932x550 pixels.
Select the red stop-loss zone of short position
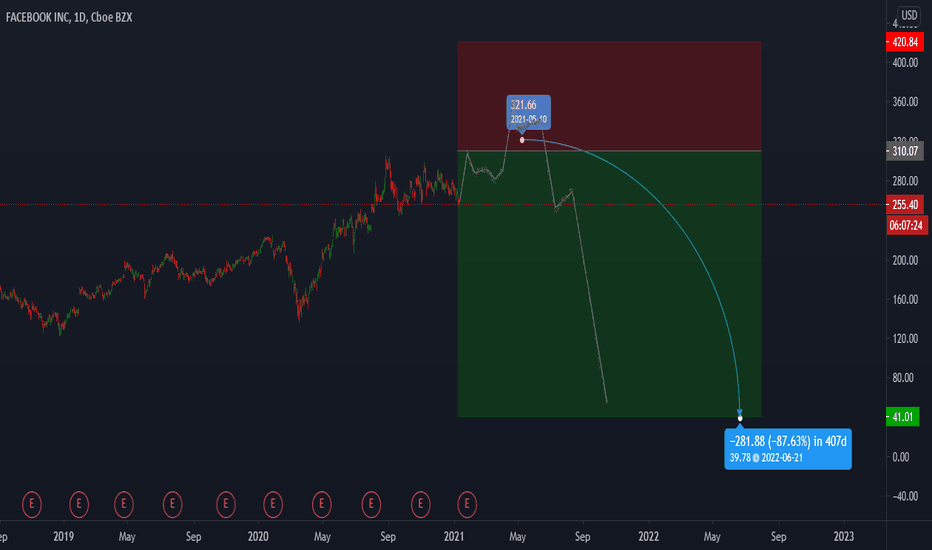(x=609, y=96)
